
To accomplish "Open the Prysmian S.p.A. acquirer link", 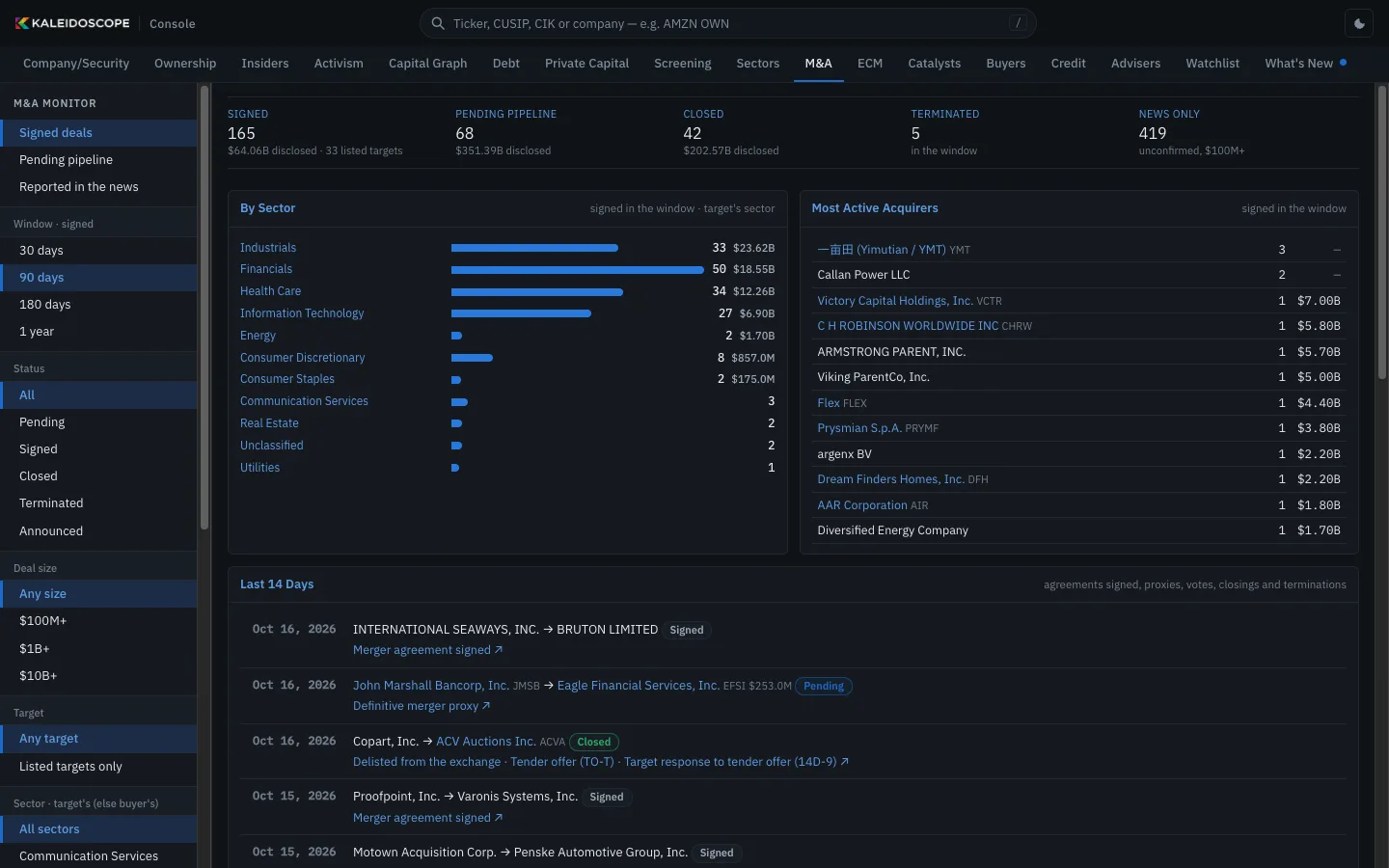I will [859, 428].
